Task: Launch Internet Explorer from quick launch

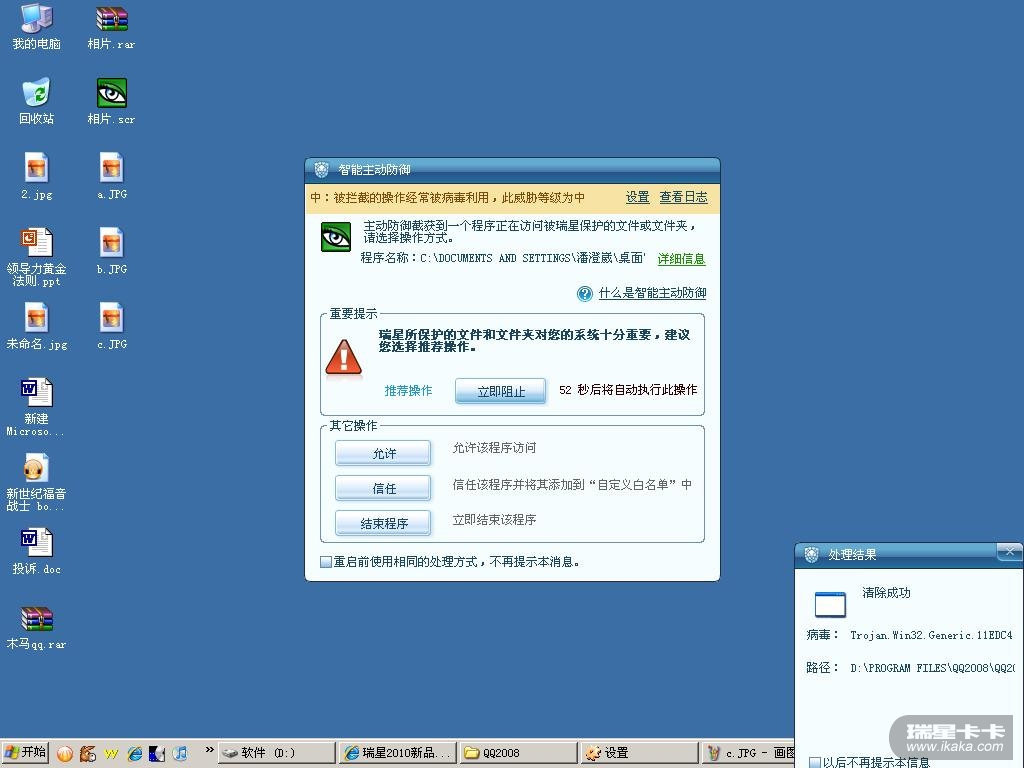Action: [135, 754]
